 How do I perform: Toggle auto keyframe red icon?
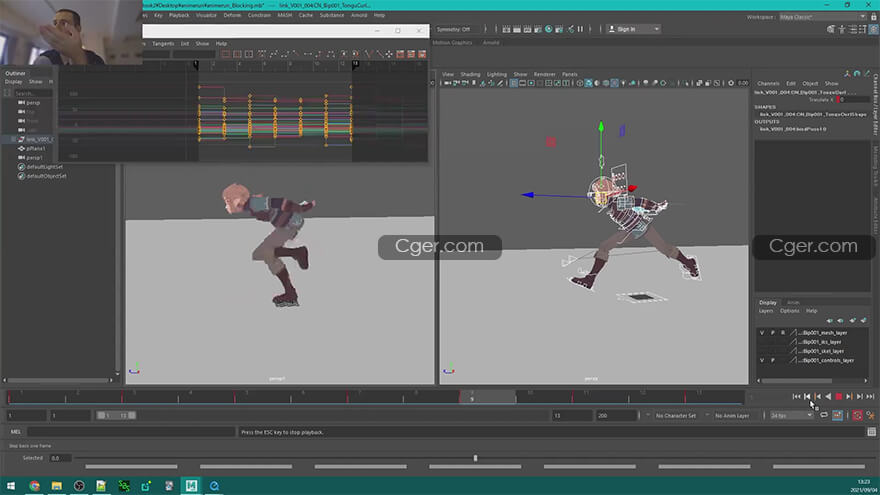(x=858, y=415)
